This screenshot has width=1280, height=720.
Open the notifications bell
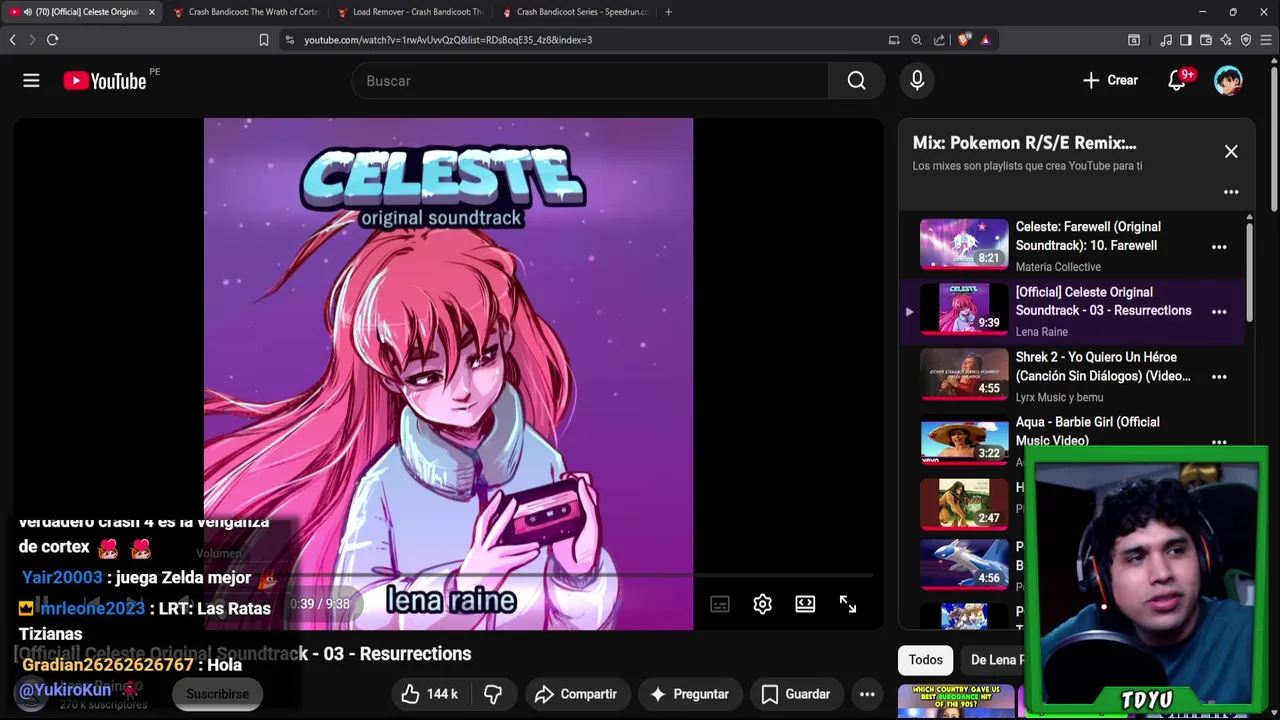point(1177,81)
